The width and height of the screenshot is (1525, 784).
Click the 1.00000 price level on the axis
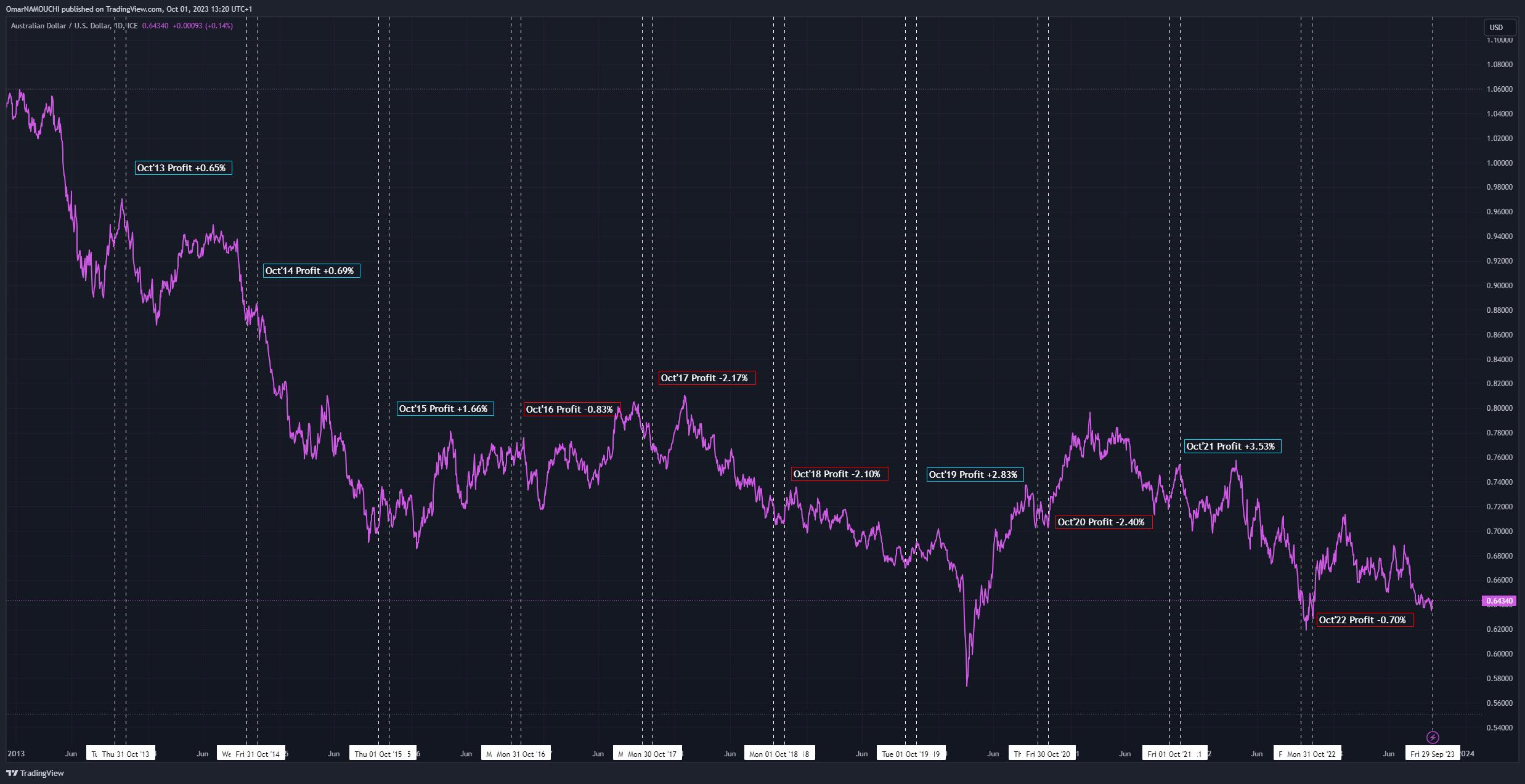tap(1500, 163)
